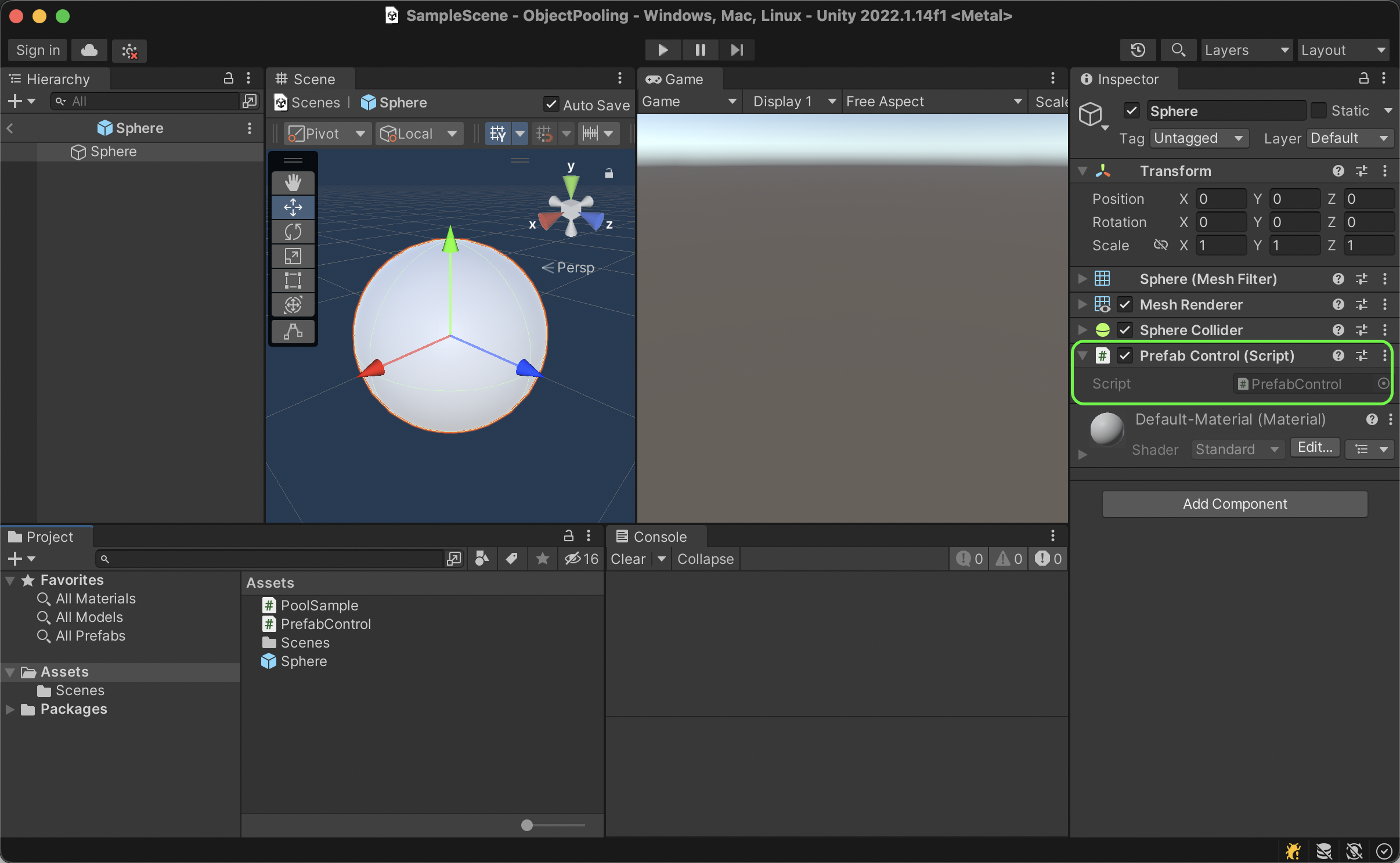
Task: Select the Rotate tool in Scene
Action: point(293,232)
